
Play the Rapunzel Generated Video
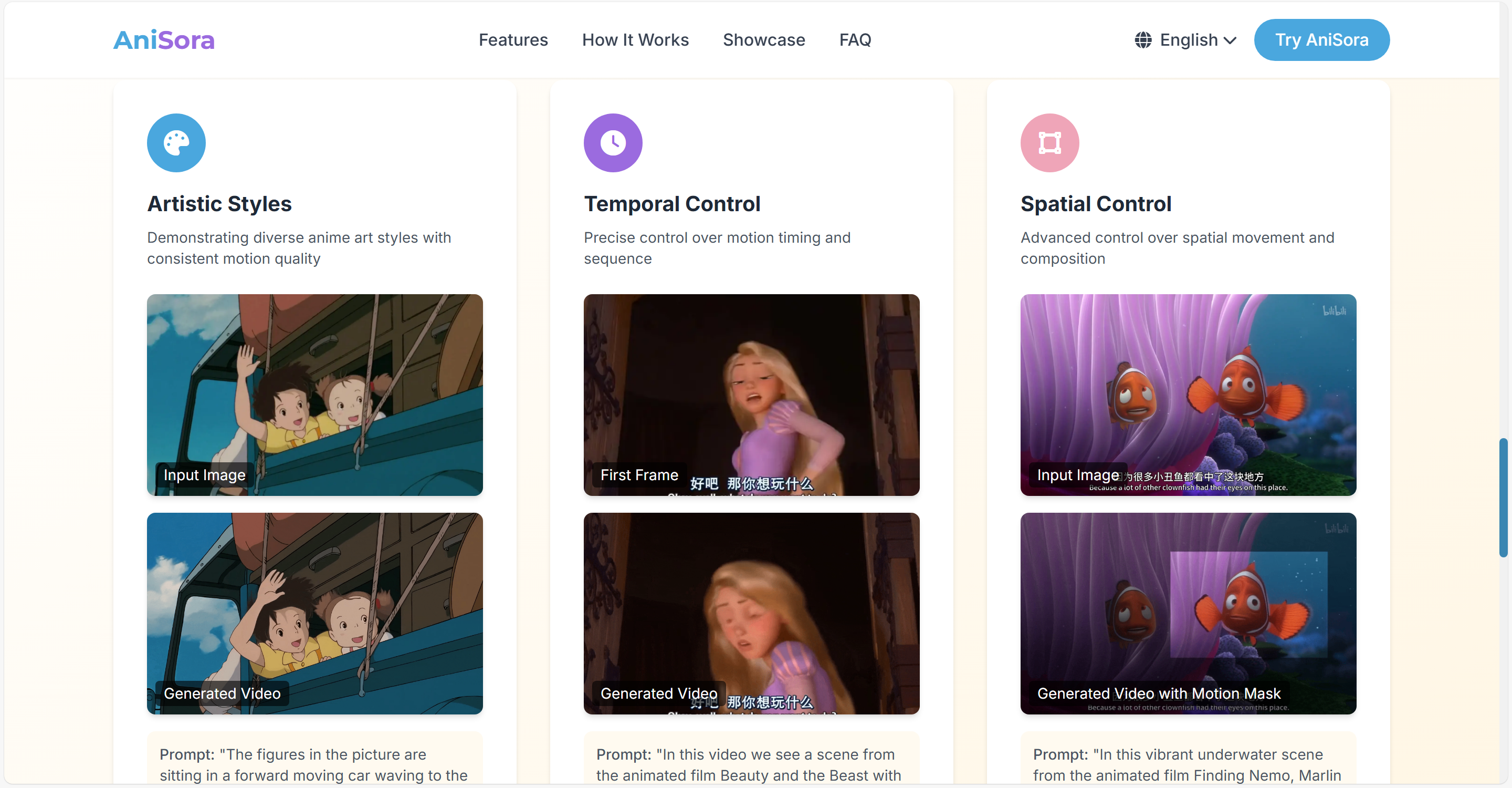tap(751, 613)
